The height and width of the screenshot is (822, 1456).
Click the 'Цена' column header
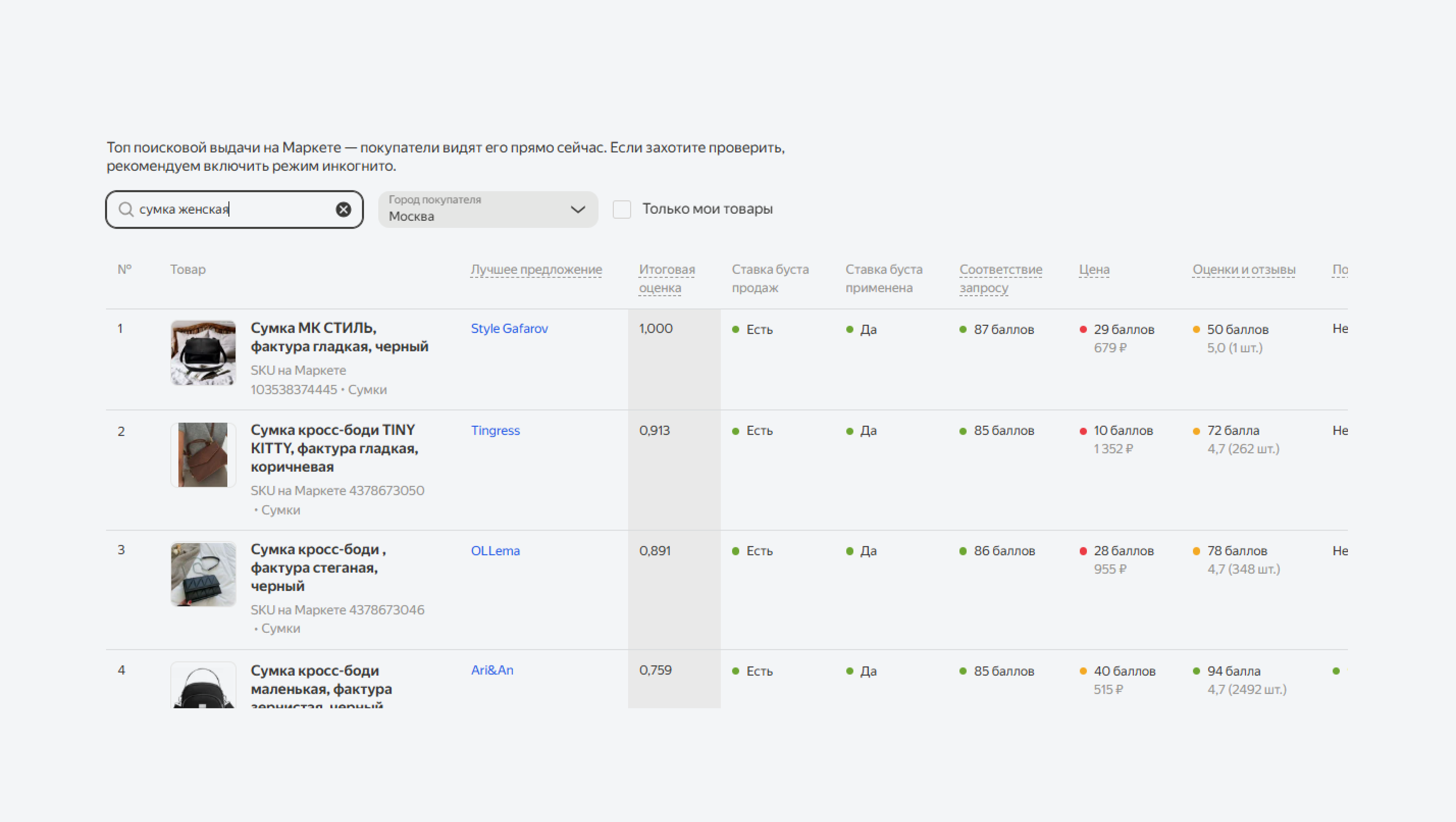[x=1094, y=269]
